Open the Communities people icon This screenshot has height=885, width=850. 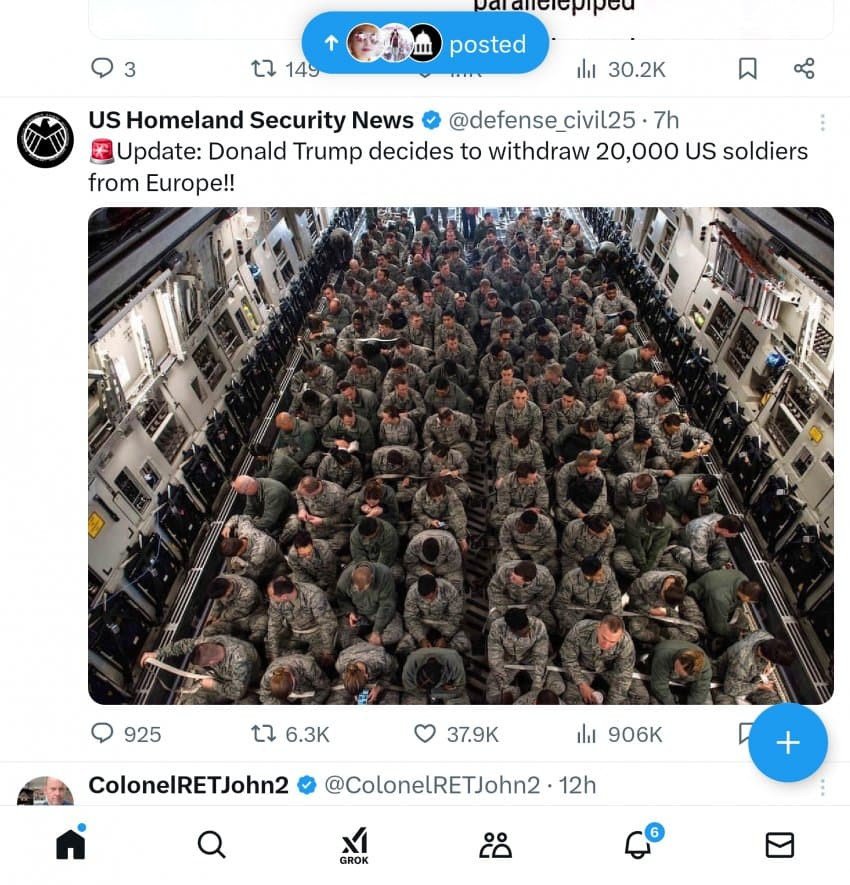coord(496,844)
